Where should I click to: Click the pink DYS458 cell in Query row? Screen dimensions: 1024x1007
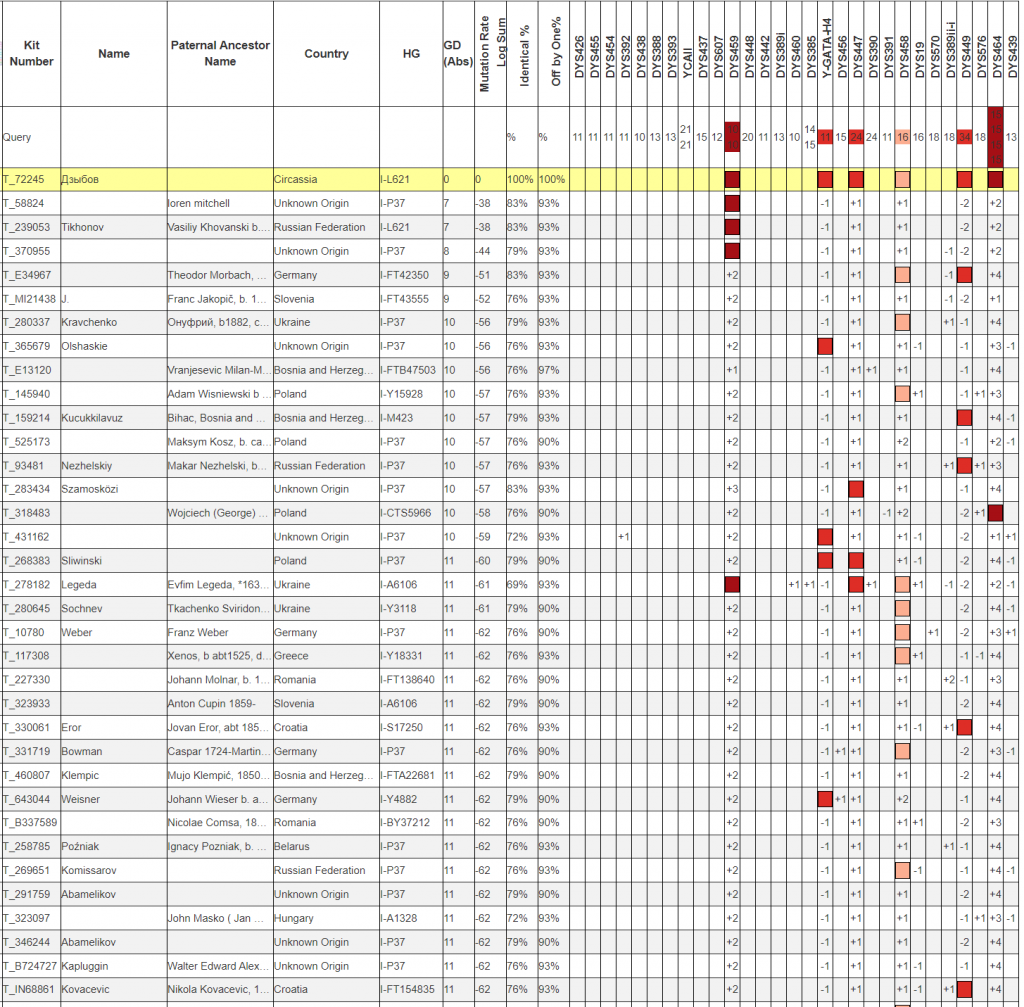(x=902, y=137)
